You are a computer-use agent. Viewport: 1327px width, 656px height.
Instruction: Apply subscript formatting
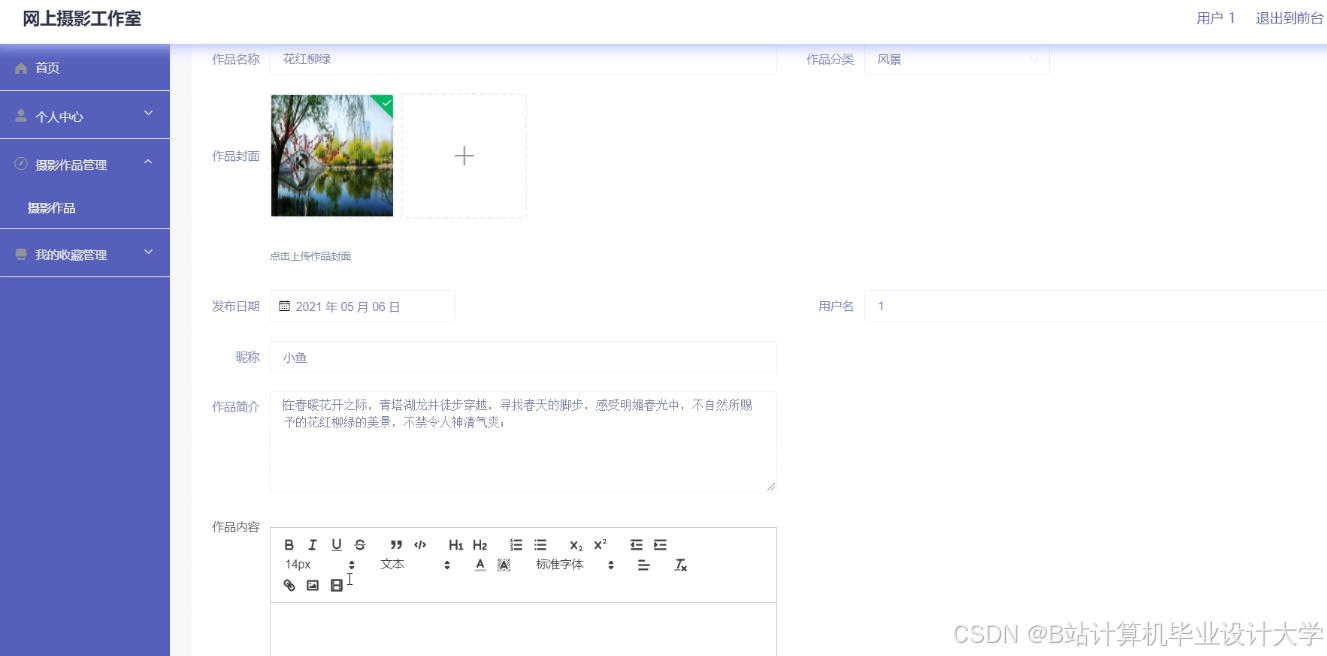(576, 545)
